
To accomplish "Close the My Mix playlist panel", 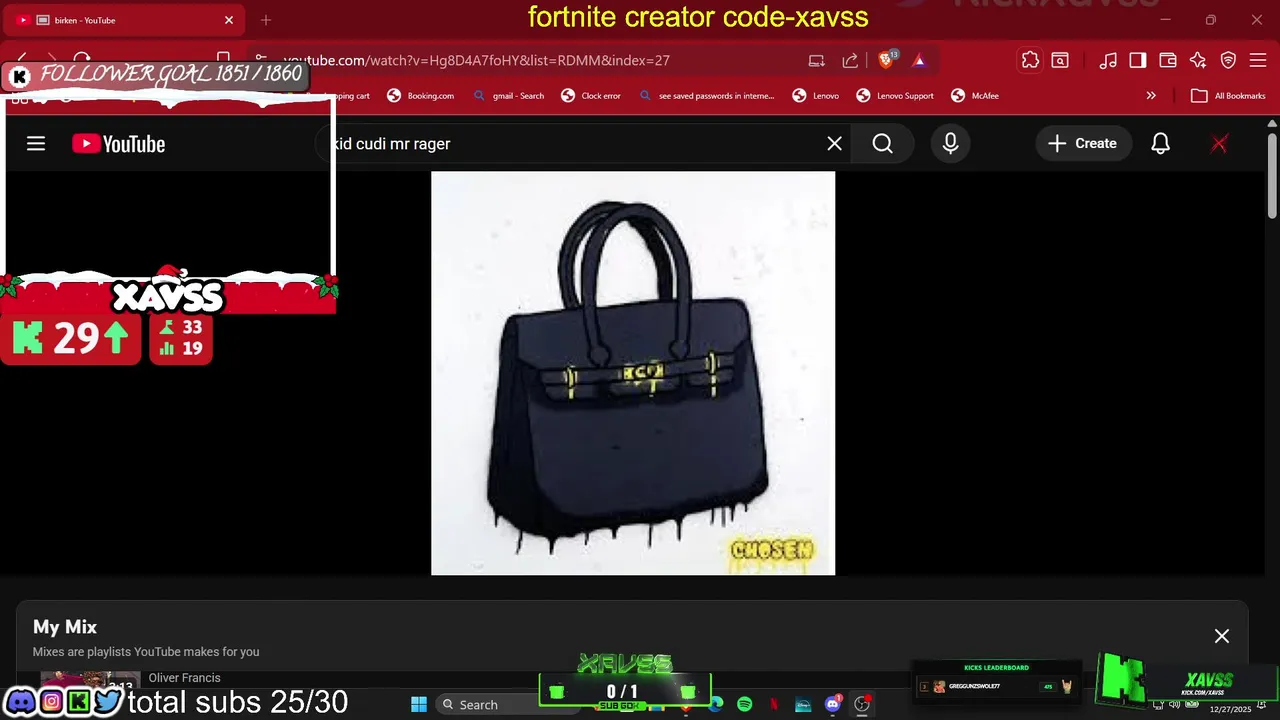I will coord(1221,636).
